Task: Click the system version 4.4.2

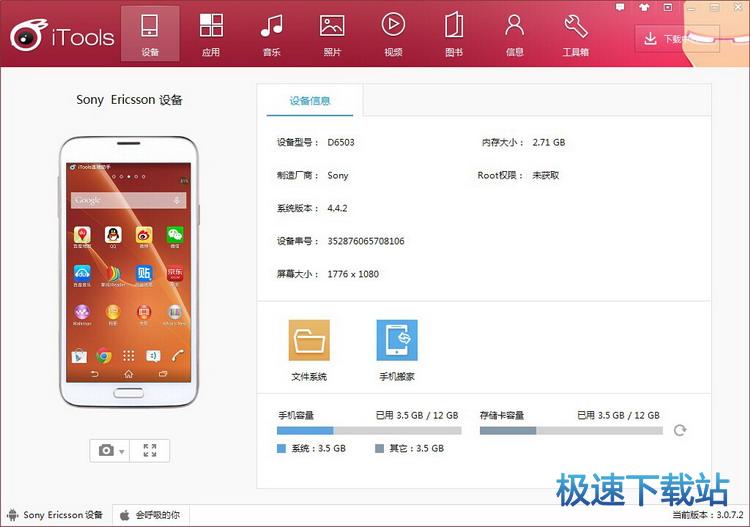Action: point(337,208)
